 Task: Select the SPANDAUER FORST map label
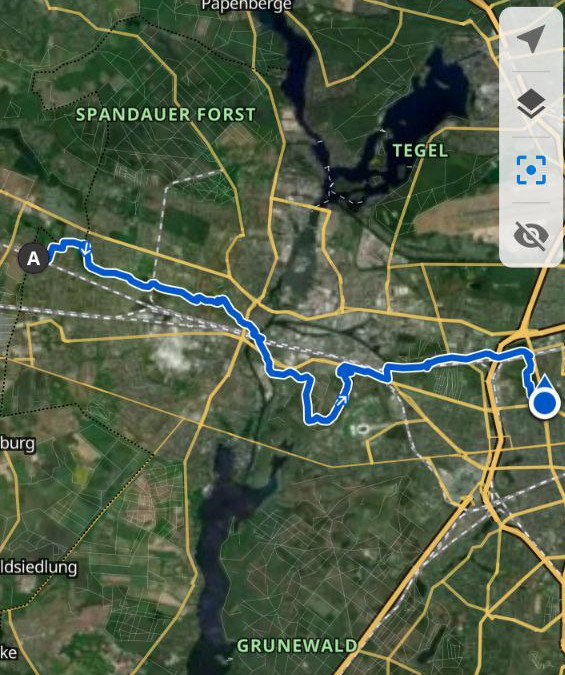165,115
